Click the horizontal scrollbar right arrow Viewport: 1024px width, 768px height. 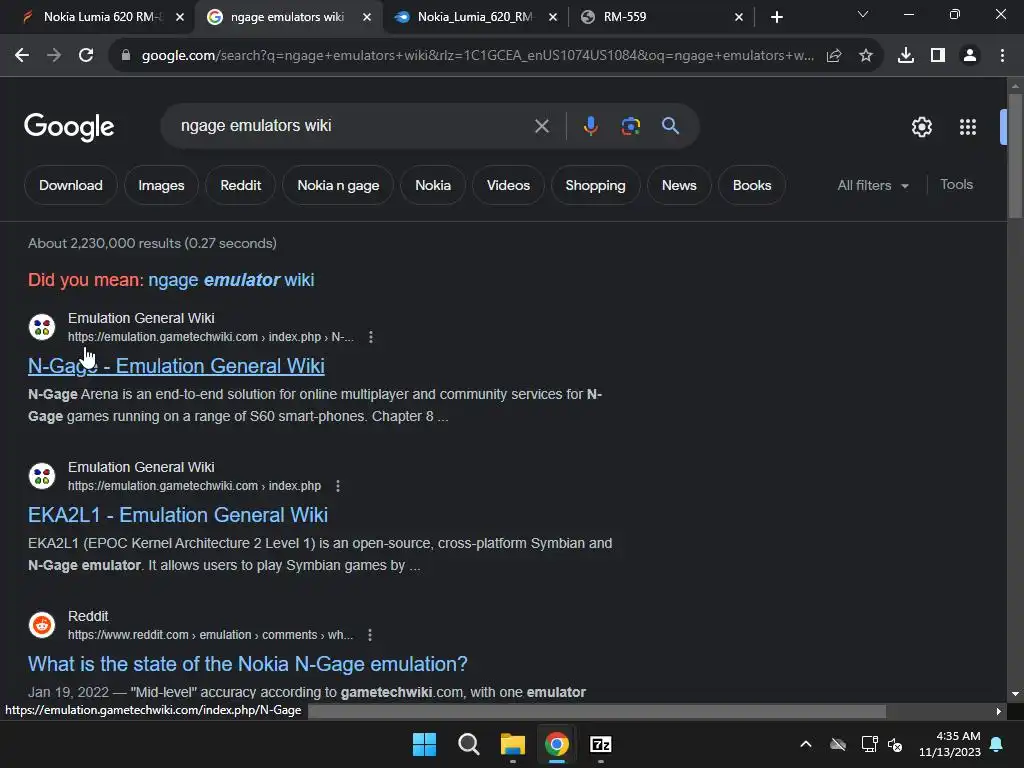999,711
